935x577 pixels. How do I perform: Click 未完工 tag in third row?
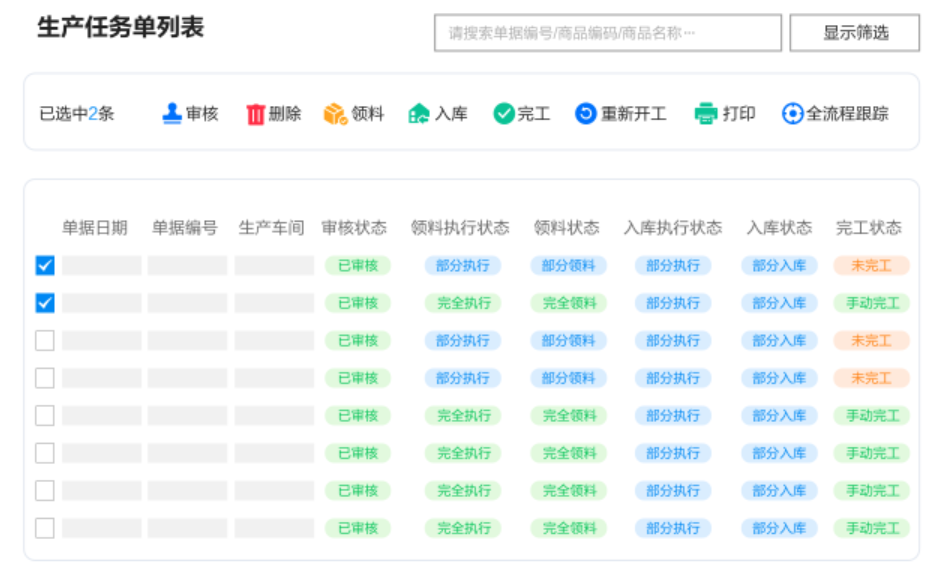click(871, 340)
